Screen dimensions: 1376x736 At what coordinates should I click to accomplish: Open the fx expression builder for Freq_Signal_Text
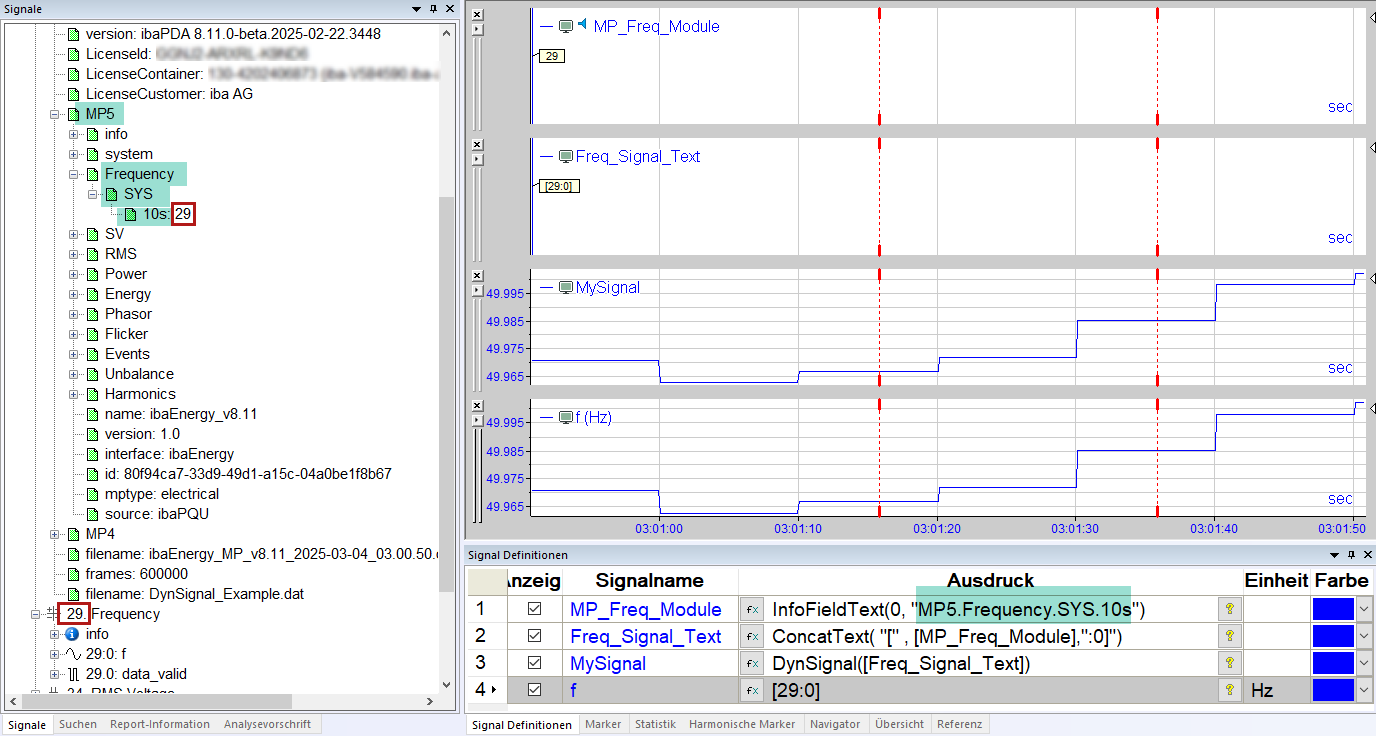click(x=751, y=636)
